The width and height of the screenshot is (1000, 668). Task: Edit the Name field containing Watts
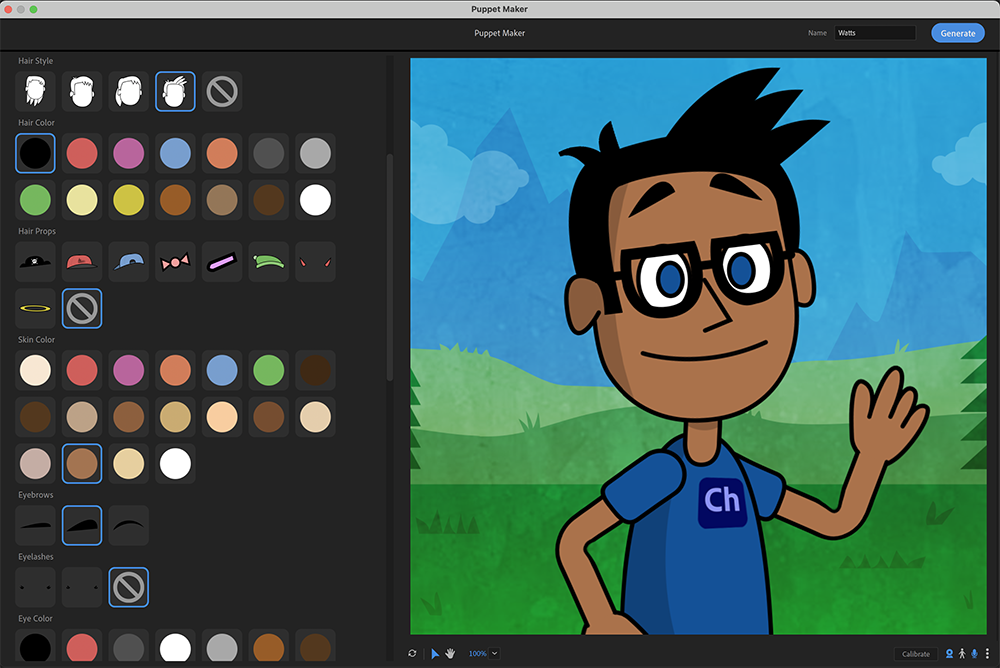[x=874, y=33]
